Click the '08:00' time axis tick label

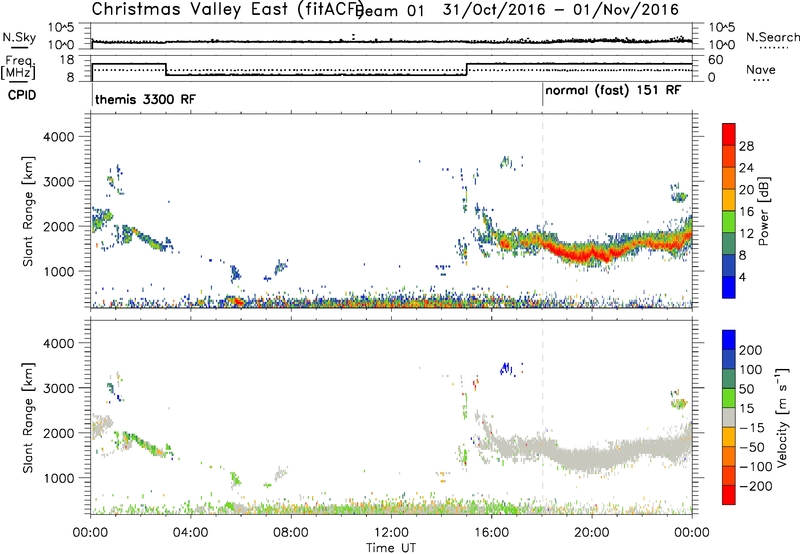[x=291, y=533]
